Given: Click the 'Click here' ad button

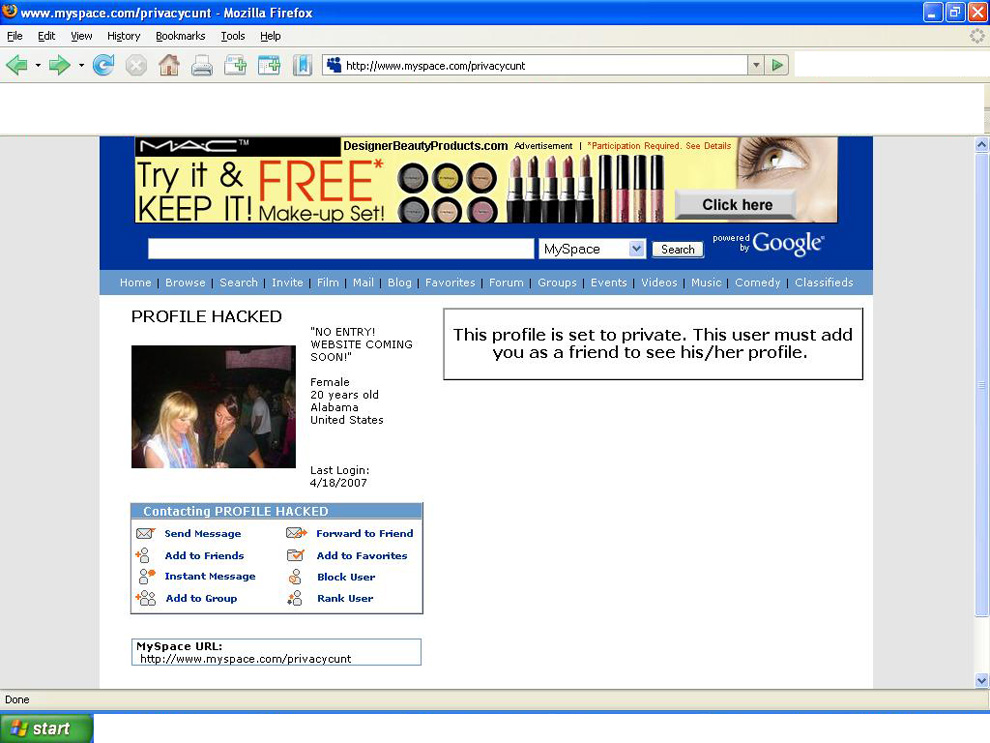Looking at the screenshot, I should click(x=736, y=205).
